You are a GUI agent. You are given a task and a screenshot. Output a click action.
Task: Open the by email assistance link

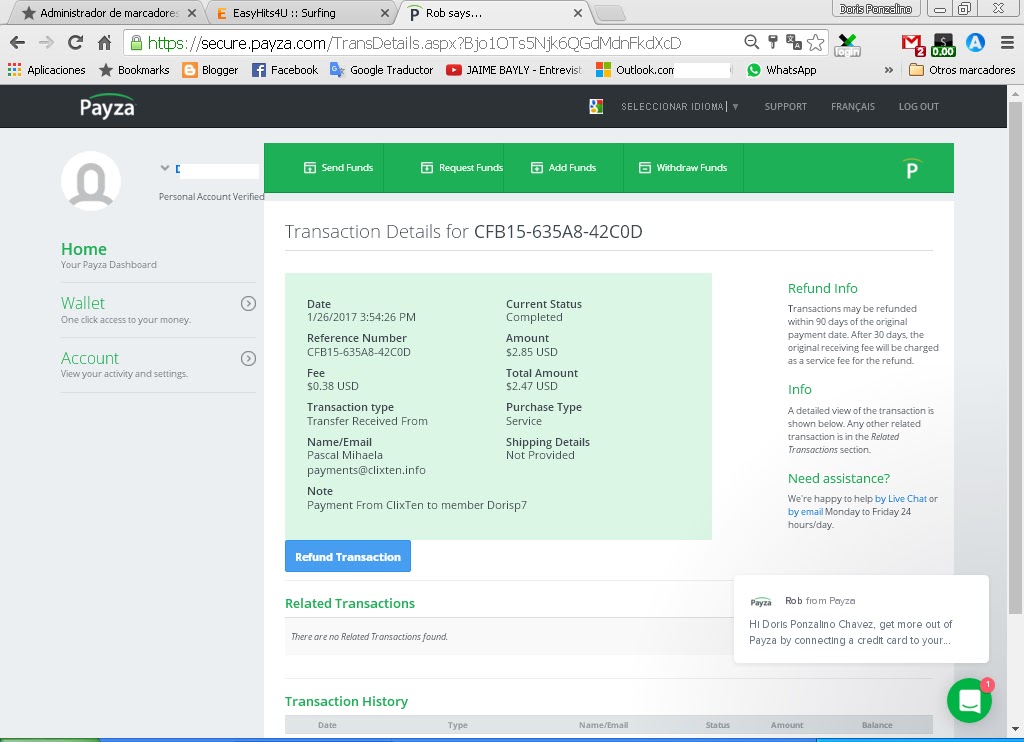805,511
